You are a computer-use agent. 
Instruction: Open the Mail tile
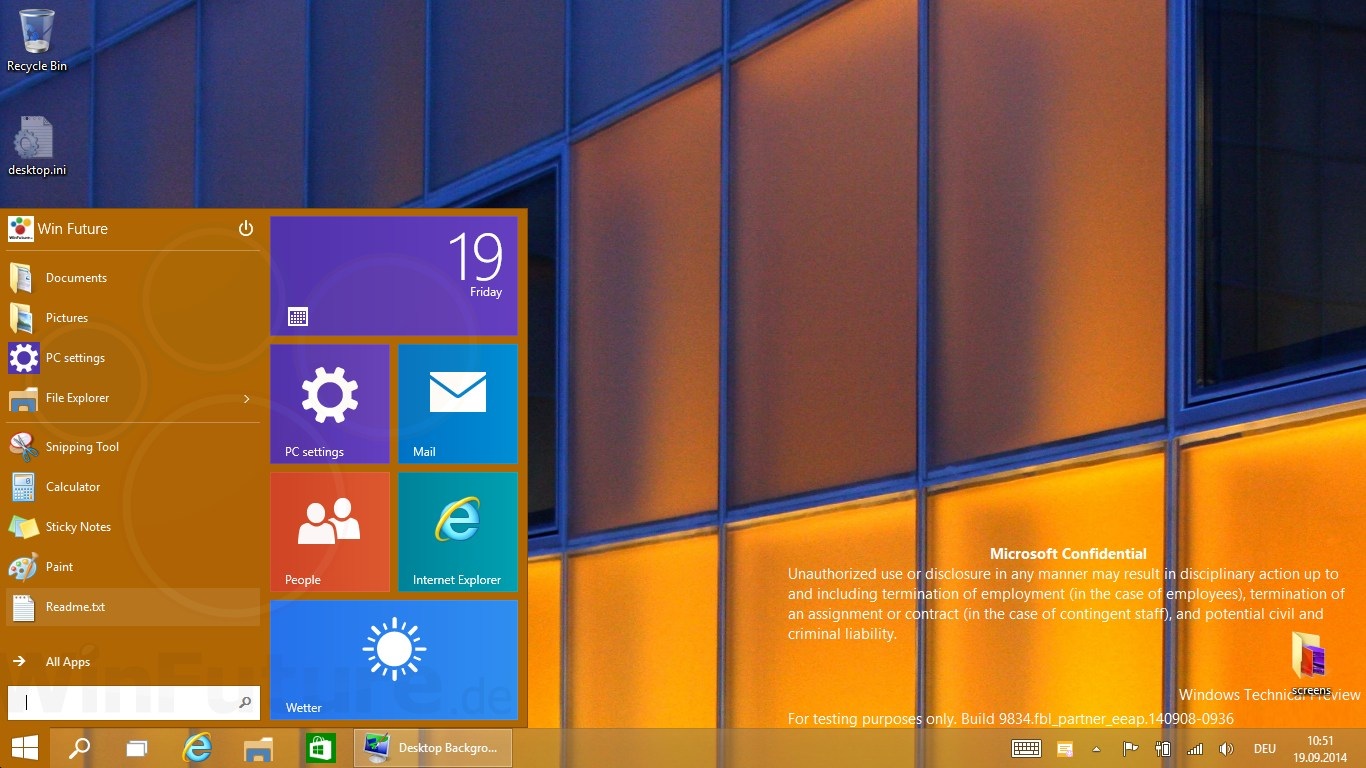[458, 404]
